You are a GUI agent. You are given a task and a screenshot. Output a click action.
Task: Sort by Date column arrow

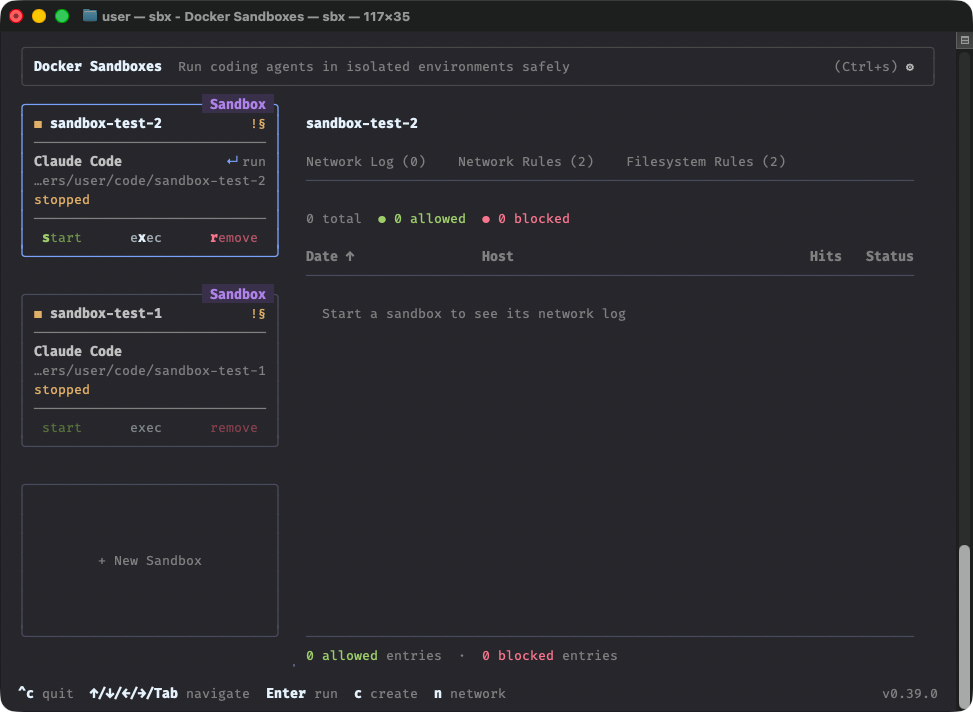point(350,256)
